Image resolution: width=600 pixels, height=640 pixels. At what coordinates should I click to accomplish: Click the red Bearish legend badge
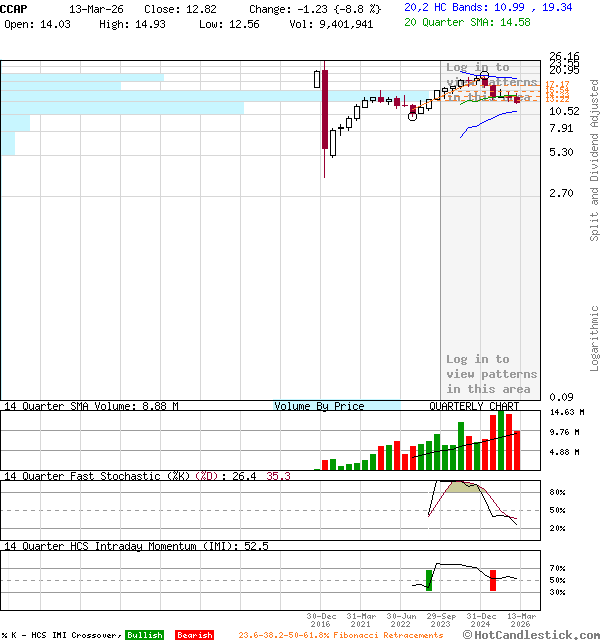tap(194, 635)
